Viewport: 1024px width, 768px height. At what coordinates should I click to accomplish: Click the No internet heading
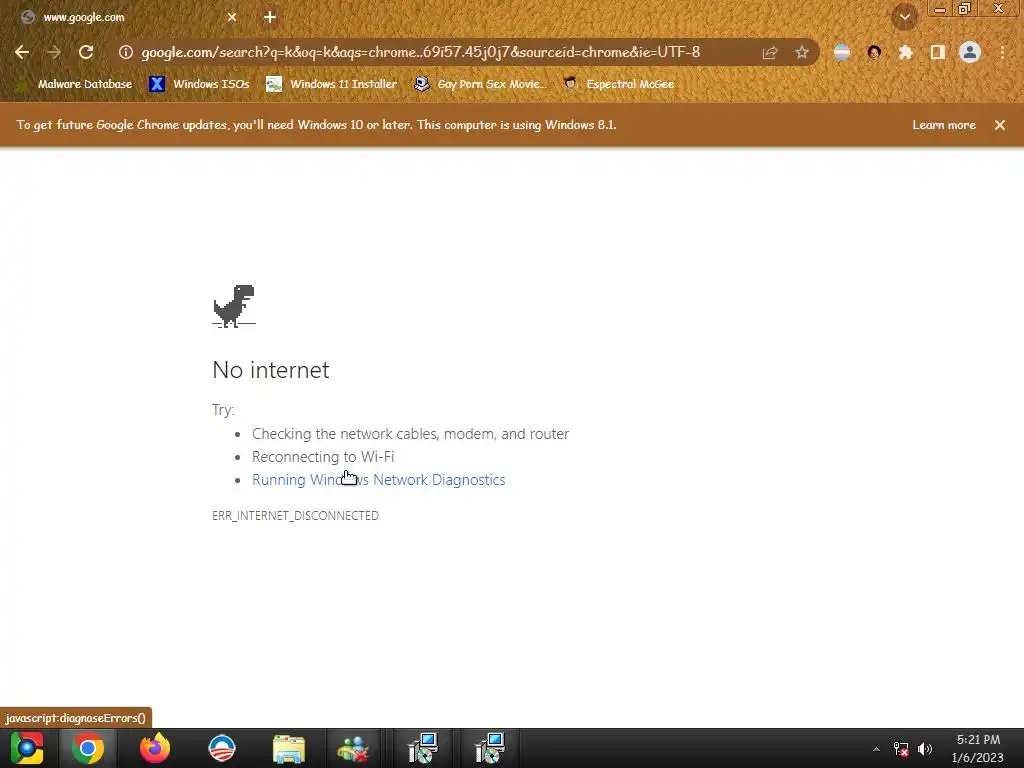point(271,370)
